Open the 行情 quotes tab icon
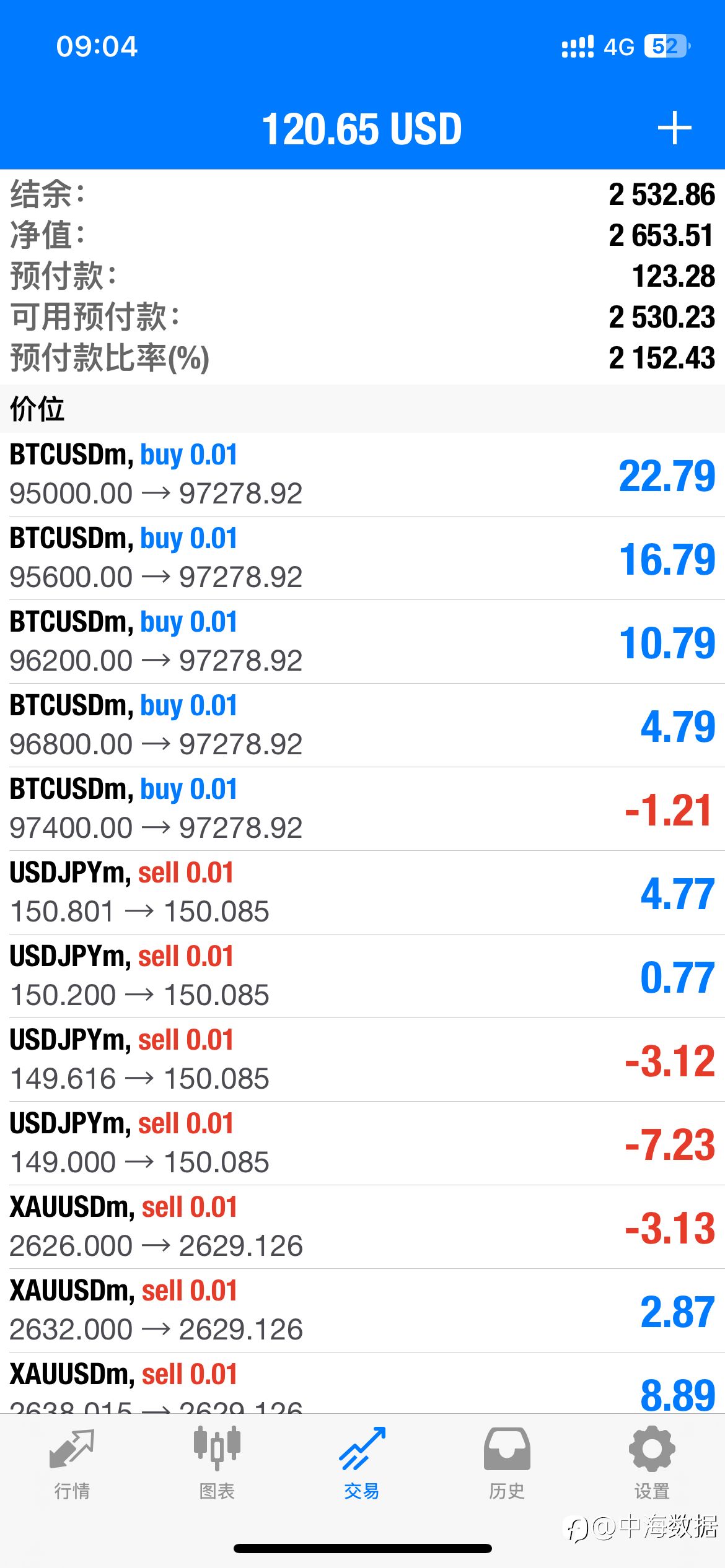This screenshot has height=1568, width=725. (72, 1449)
